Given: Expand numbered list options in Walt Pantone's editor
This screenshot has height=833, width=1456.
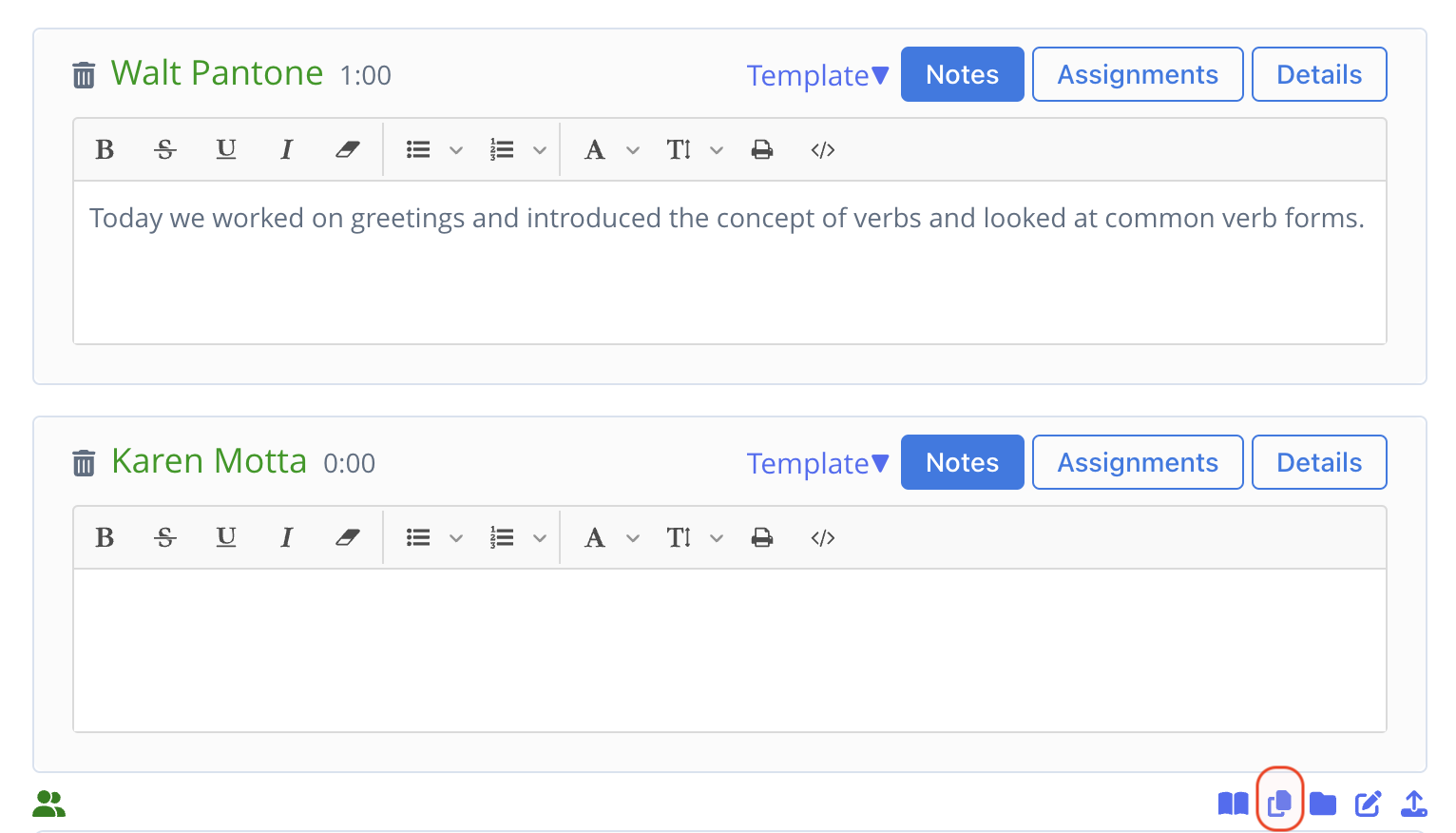Looking at the screenshot, I should (540, 150).
